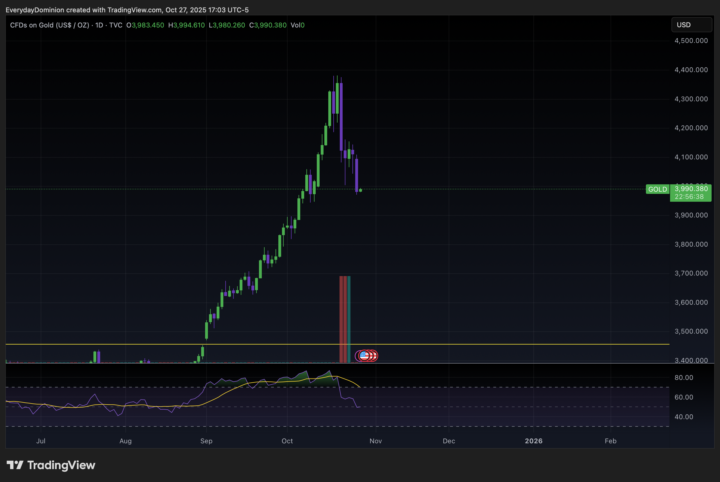Viewport: 720px width, 482px height.
Task: Click the teal volume bar beside red bars
Action: tap(349, 319)
